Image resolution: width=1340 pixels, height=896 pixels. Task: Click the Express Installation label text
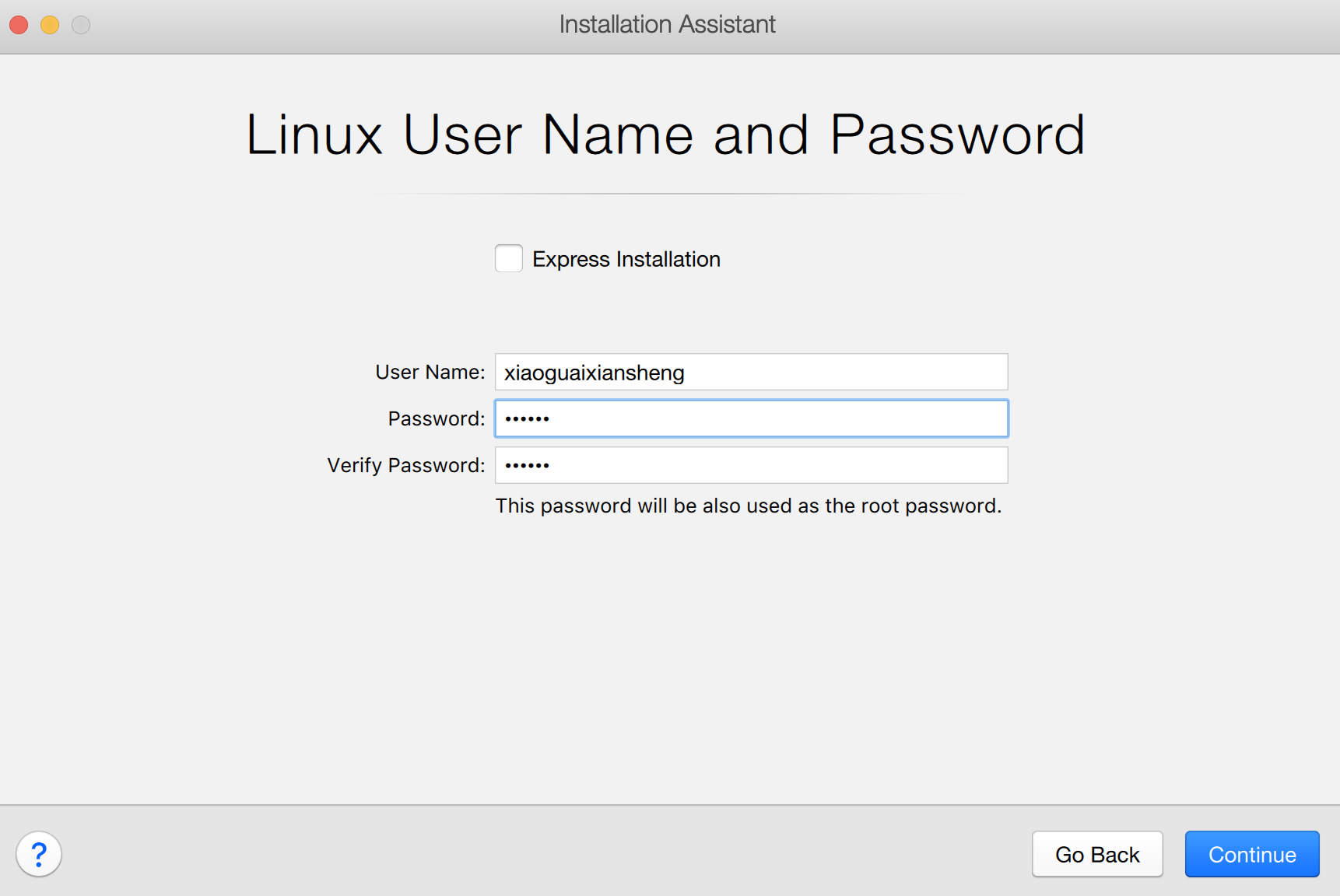(626, 259)
